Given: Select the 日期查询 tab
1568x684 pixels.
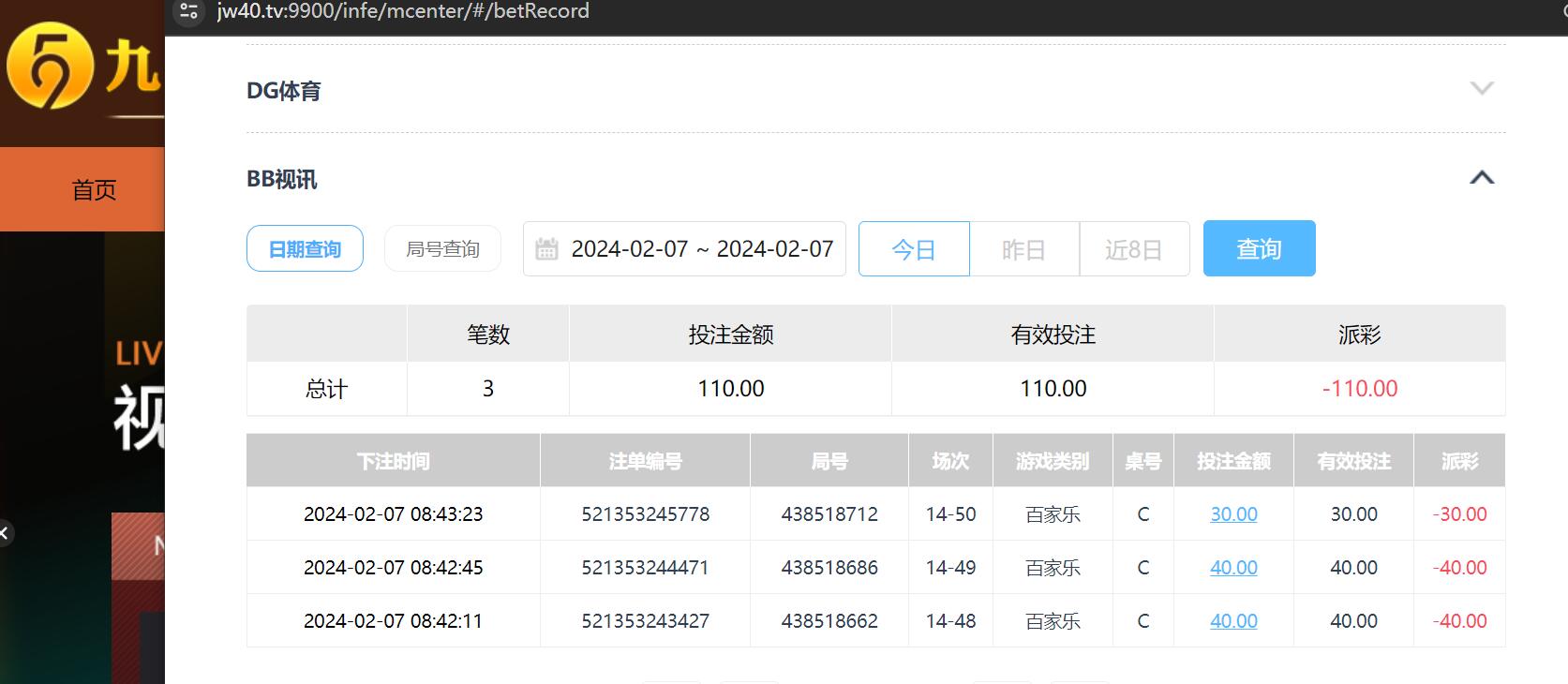Looking at the screenshot, I should click(305, 248).
